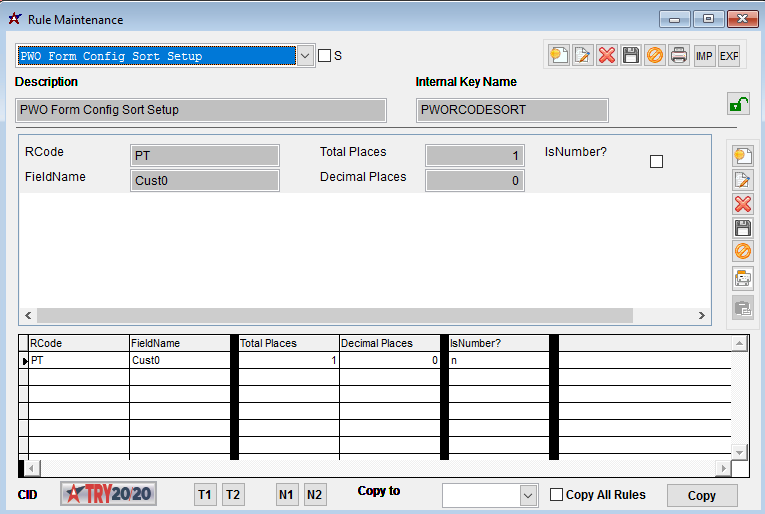
Task: Click the red X delete icon in top toolbar
Action: [607, 56]
